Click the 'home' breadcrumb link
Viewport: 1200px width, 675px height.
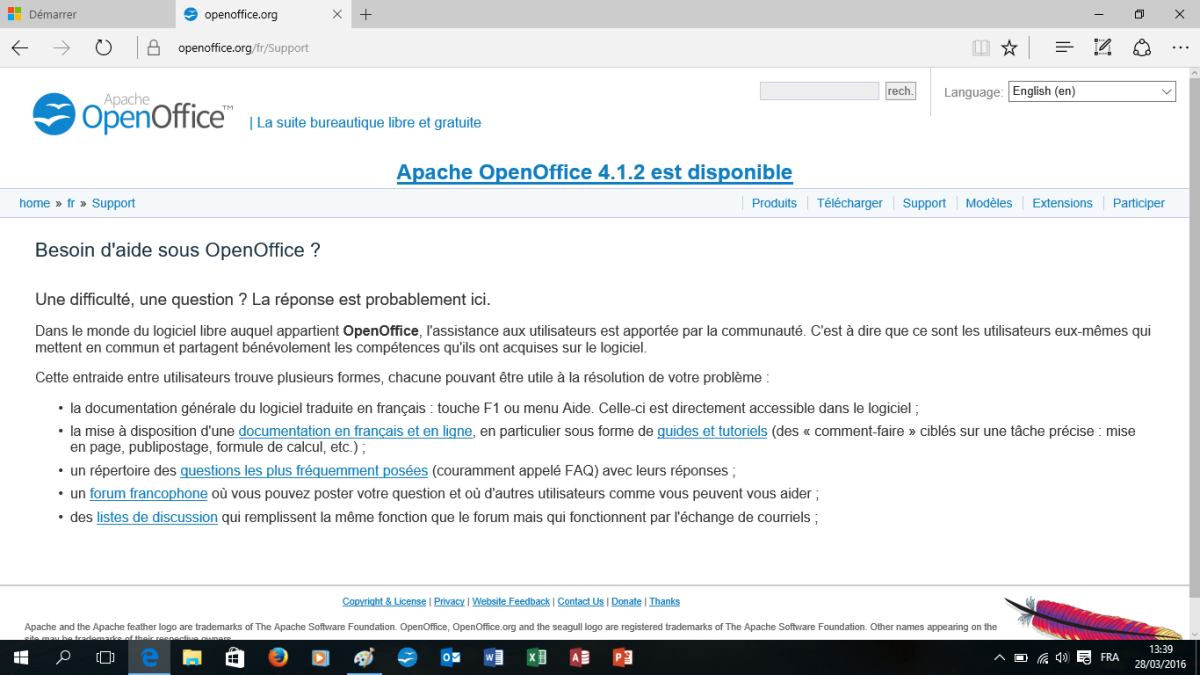[x=34, y=203]
